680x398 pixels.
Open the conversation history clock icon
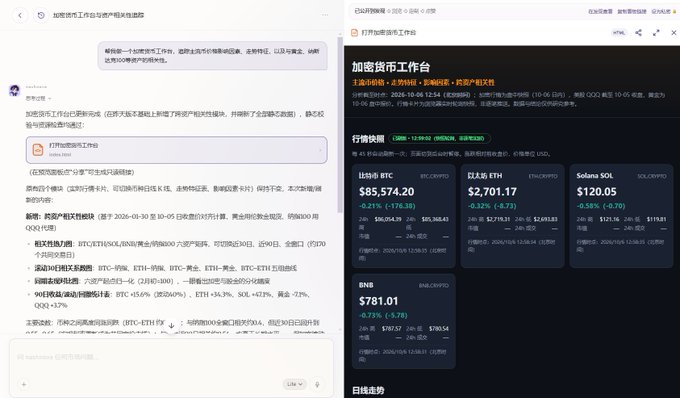click(x=41, y=15)
